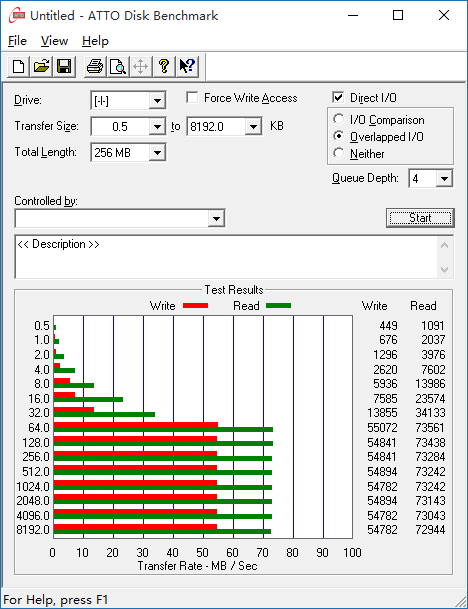This screenshot has height=609, width=468.
Task: Enable the Force Write Access checkbox
Action: (192, 97)
